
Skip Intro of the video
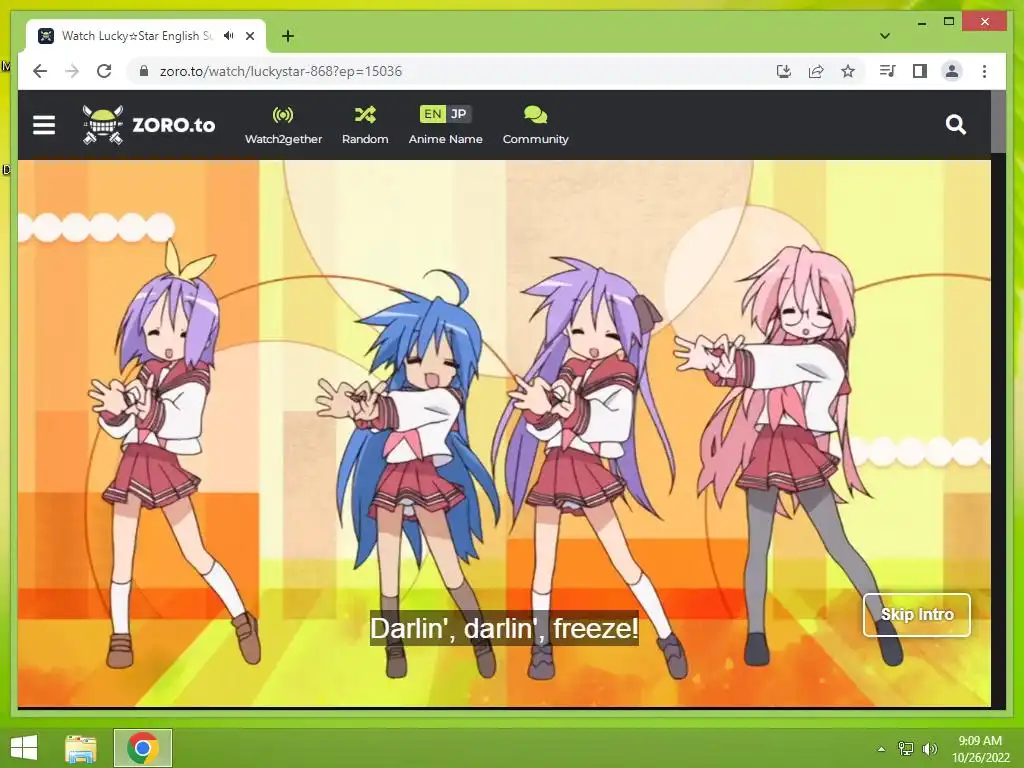coord(916,615)
